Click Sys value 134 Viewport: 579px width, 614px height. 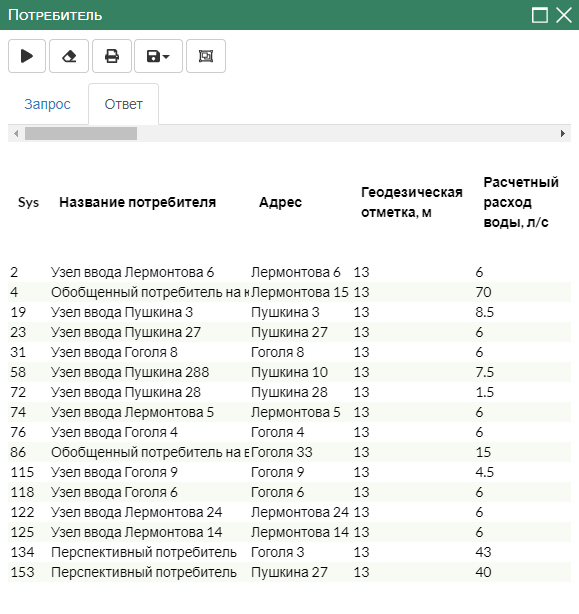[22, 552]
